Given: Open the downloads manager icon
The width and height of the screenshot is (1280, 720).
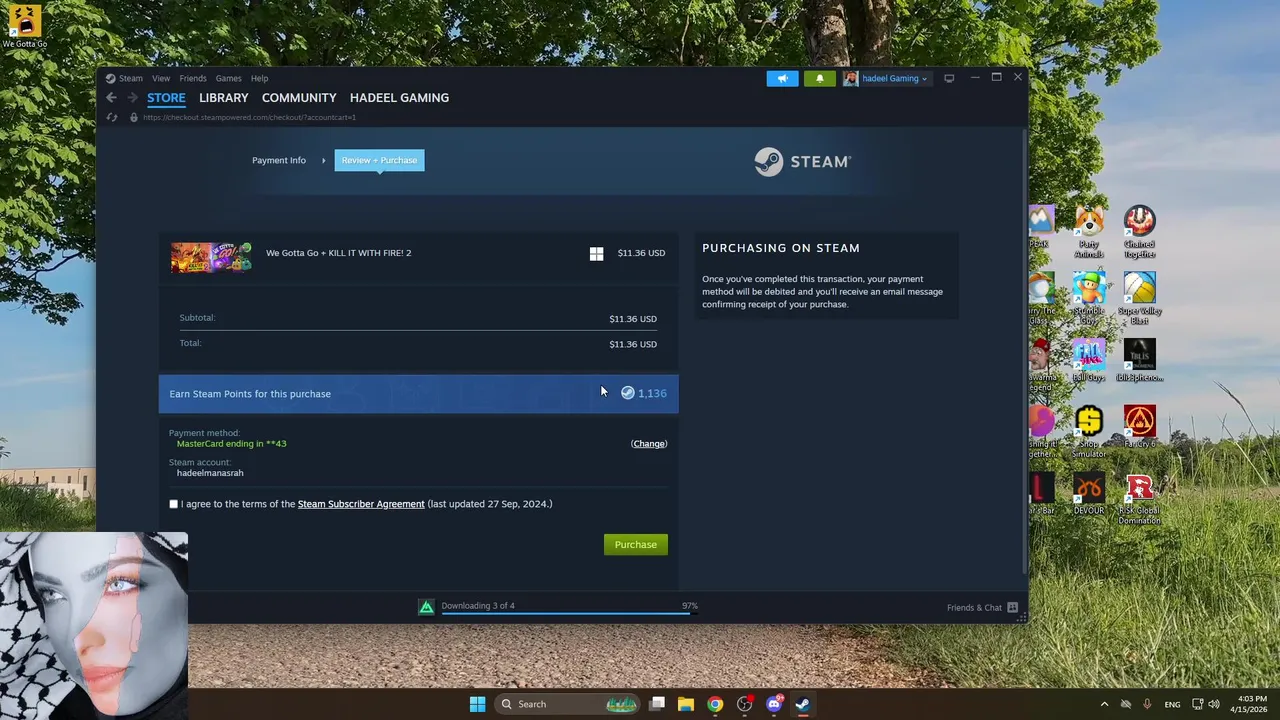Looking at the screenshot, I should pos(427,607).
